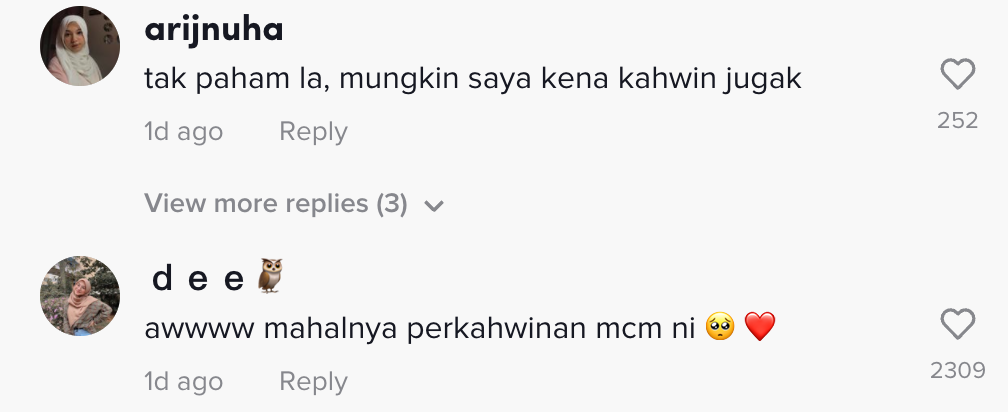Expand replies using the chevron arrow
Image resolution: width=1008 pixels, height=412 pixels.
[x=433, y=206]
